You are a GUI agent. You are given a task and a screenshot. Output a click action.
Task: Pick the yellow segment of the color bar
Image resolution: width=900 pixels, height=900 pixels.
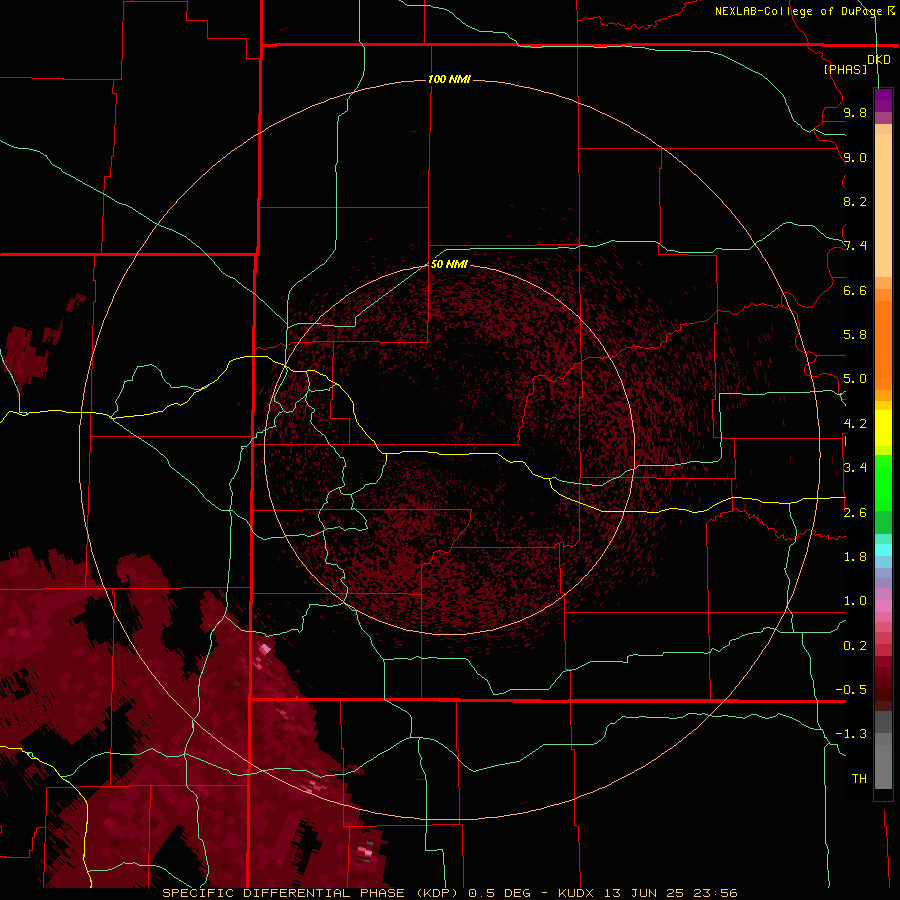point(883,428)
